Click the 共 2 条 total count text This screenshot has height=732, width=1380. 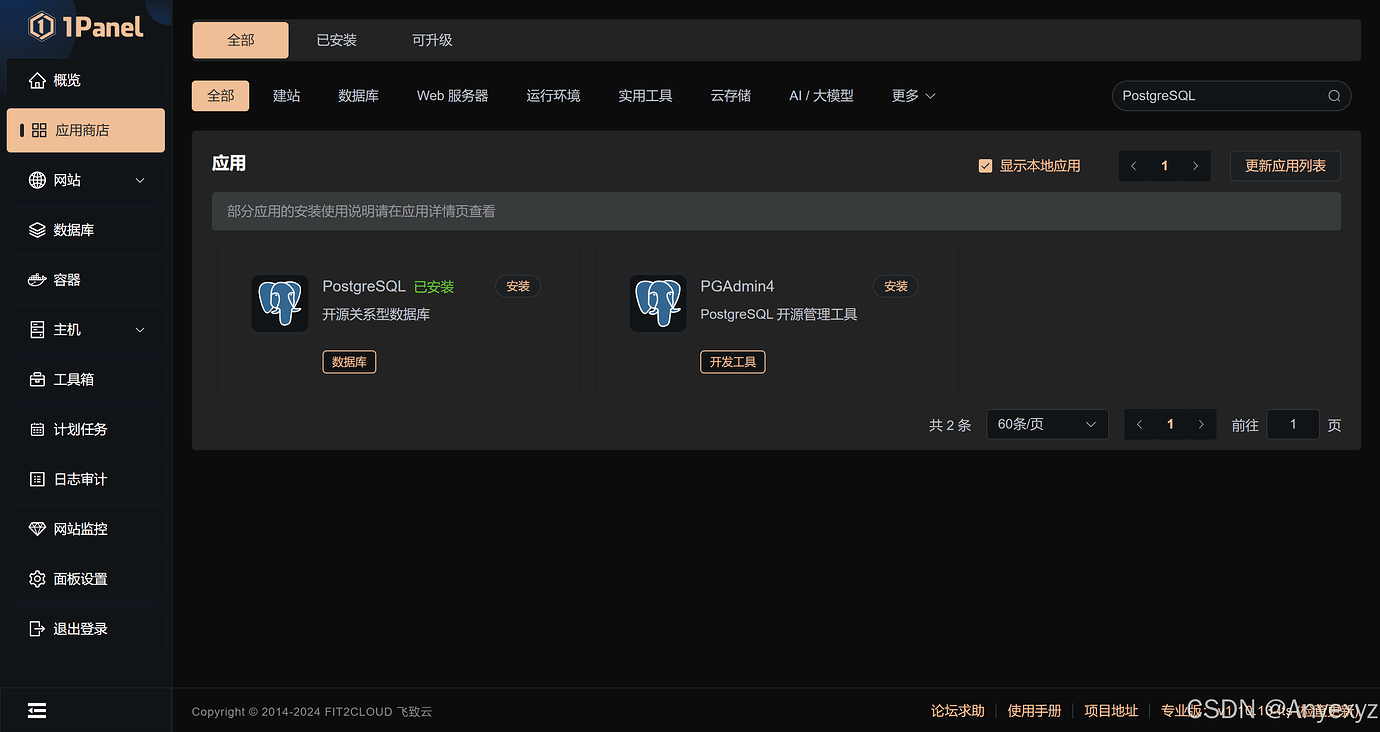tap(950, 425)
